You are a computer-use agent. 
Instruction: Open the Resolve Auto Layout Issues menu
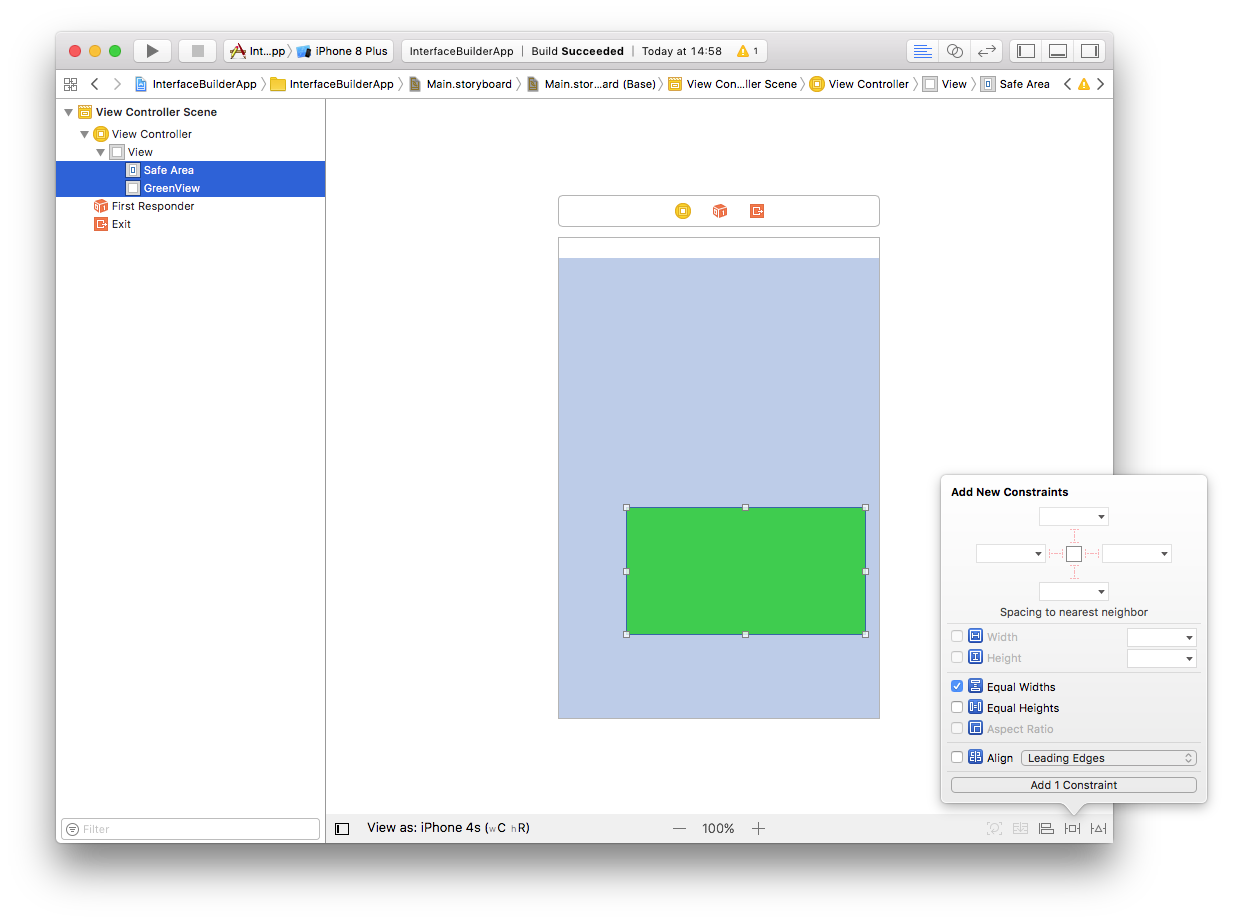(1098, 828)
